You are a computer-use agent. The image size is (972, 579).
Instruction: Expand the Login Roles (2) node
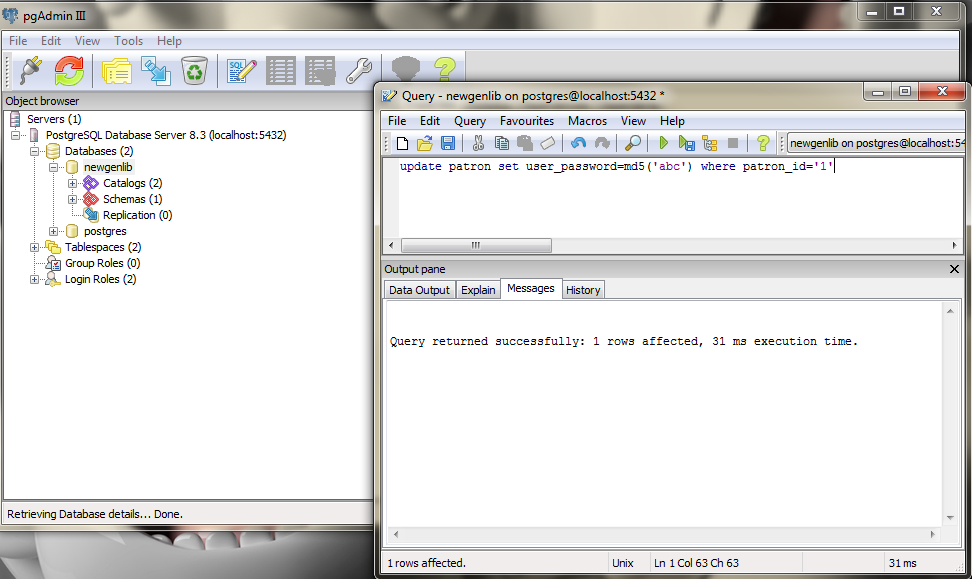point(35,279)
